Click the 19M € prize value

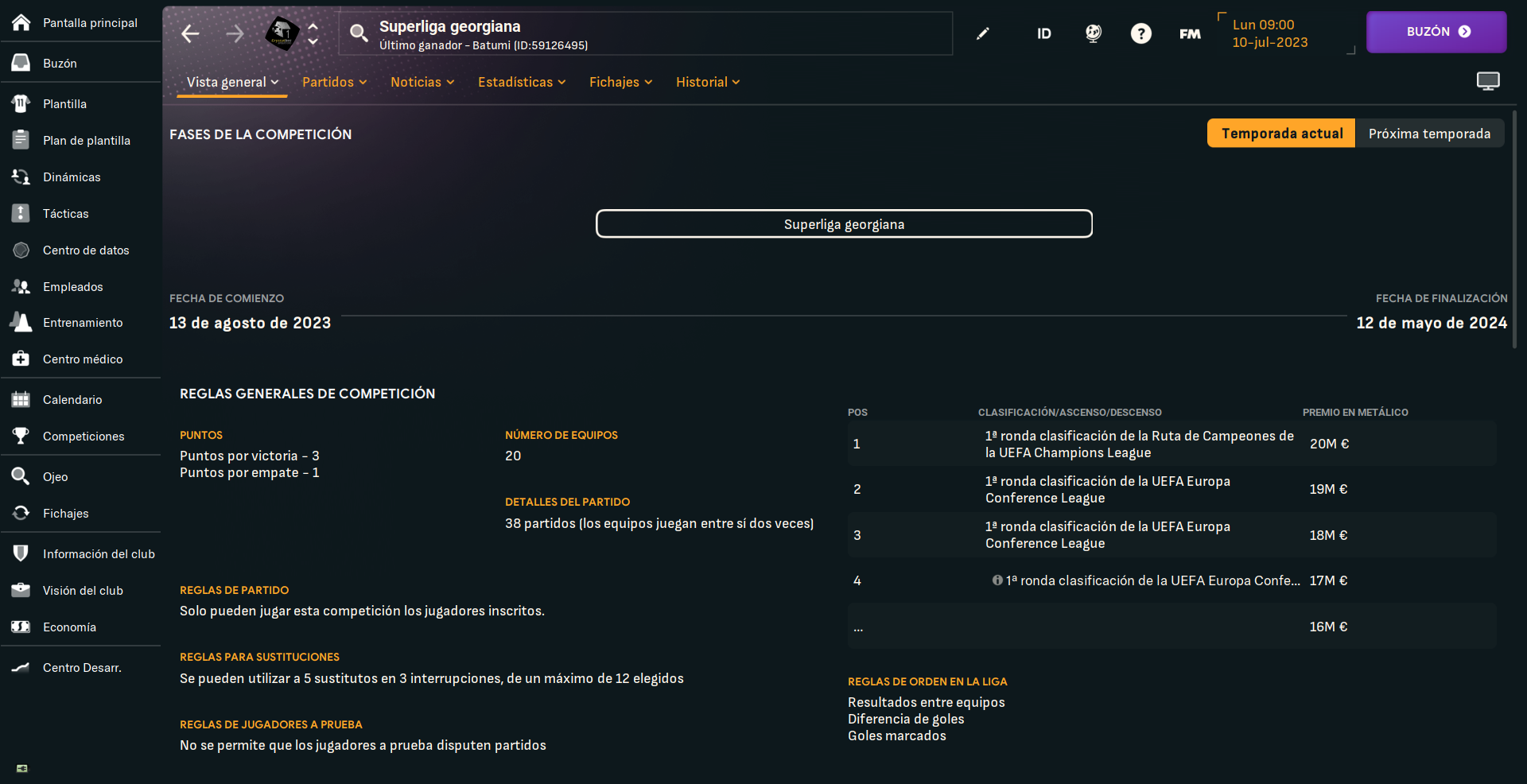[x=1328, y=489]
